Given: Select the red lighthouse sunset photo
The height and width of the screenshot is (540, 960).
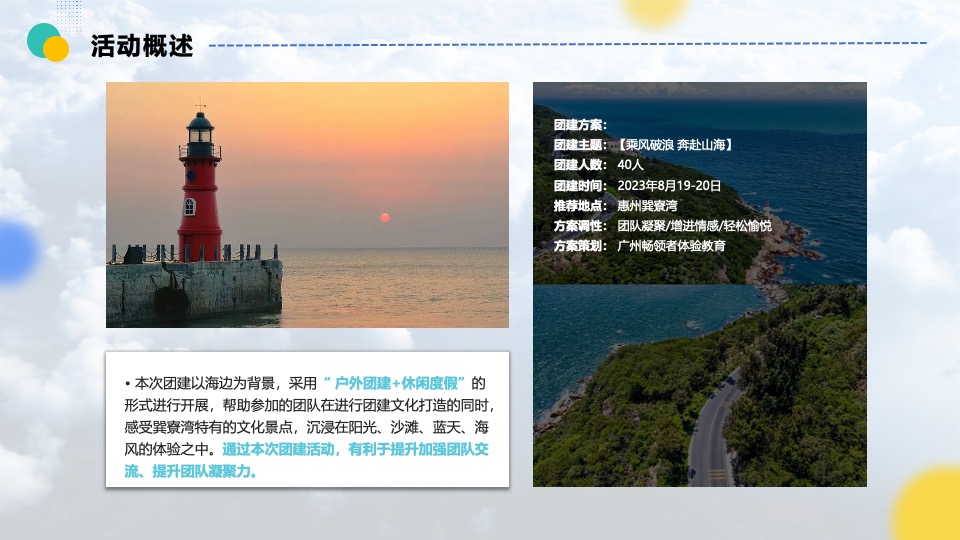Looking at the screenshot, I should (307, 204).
